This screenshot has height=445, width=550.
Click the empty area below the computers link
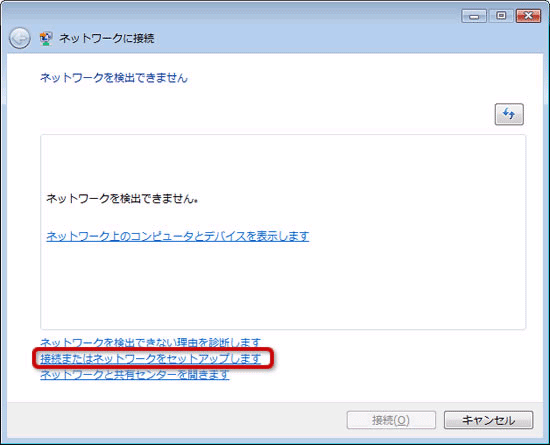pyautogui.click(x=281, y=284)
